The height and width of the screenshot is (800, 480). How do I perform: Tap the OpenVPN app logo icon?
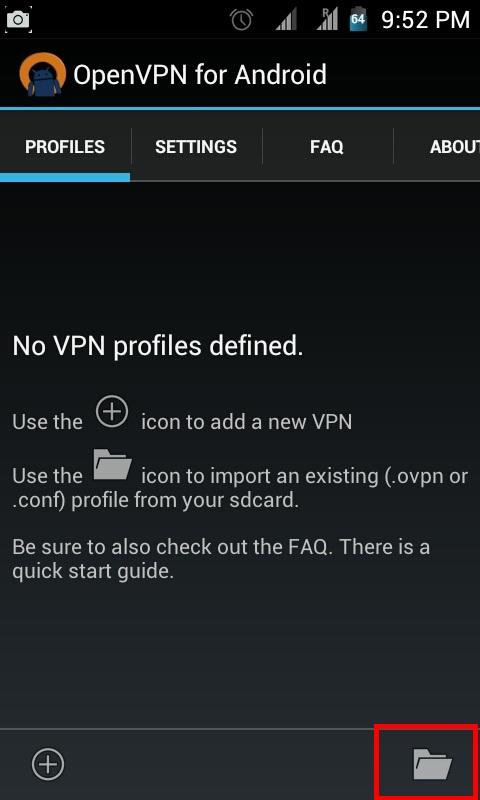pyautogui.click(x=43, y=74)
